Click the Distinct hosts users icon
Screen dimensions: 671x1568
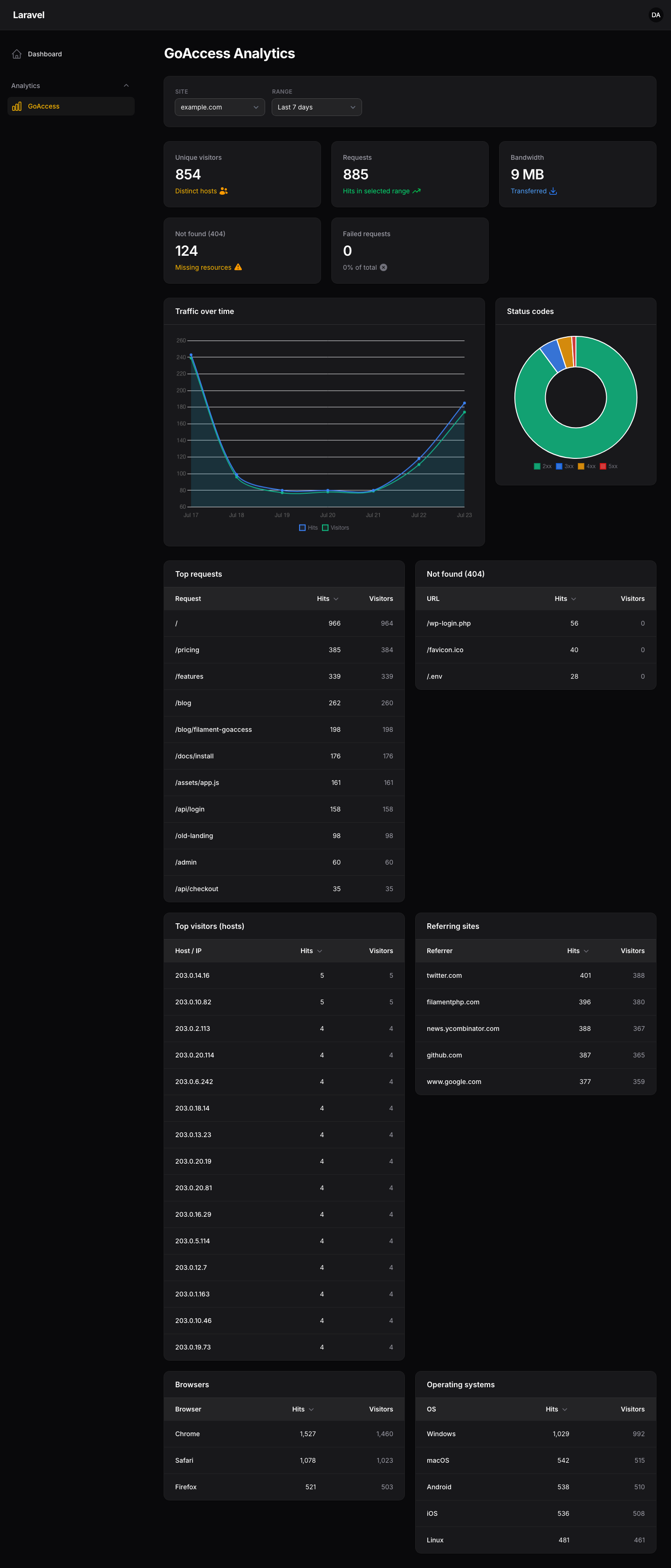pos(224,191)
